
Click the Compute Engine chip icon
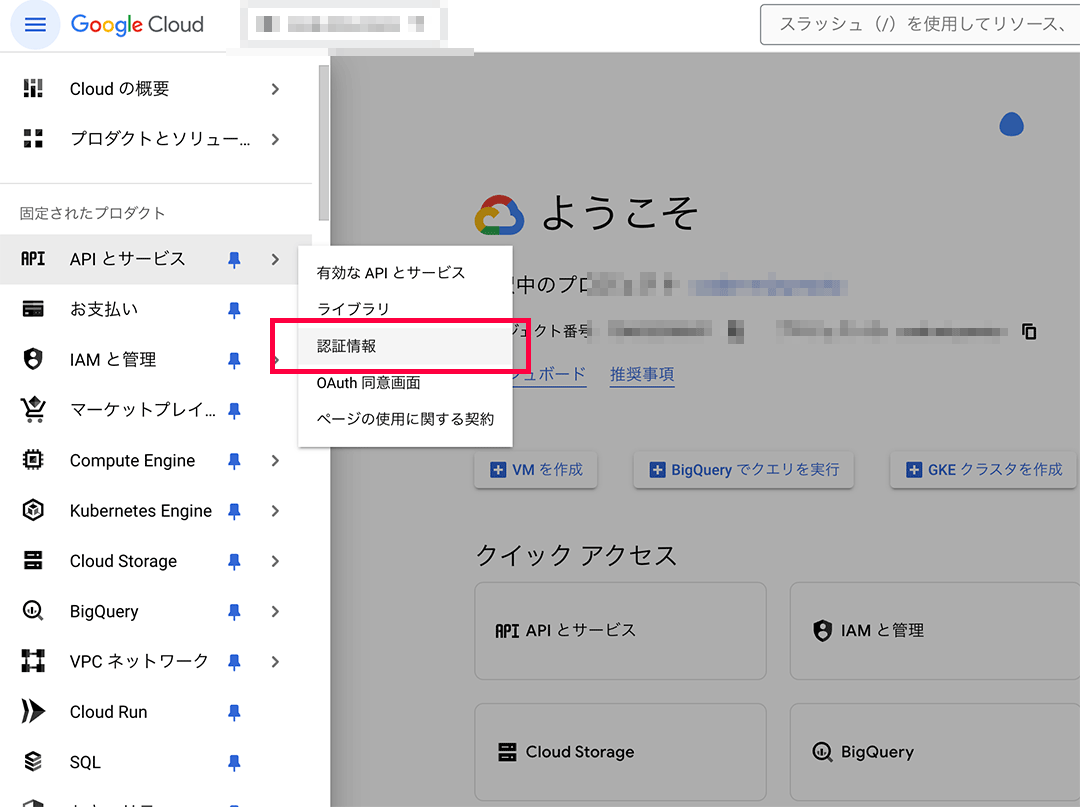(x=33, y=459)
